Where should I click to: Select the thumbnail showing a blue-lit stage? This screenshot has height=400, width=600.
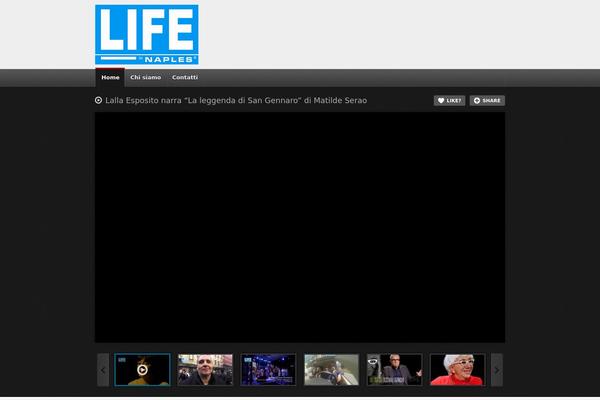coord(268,370)
